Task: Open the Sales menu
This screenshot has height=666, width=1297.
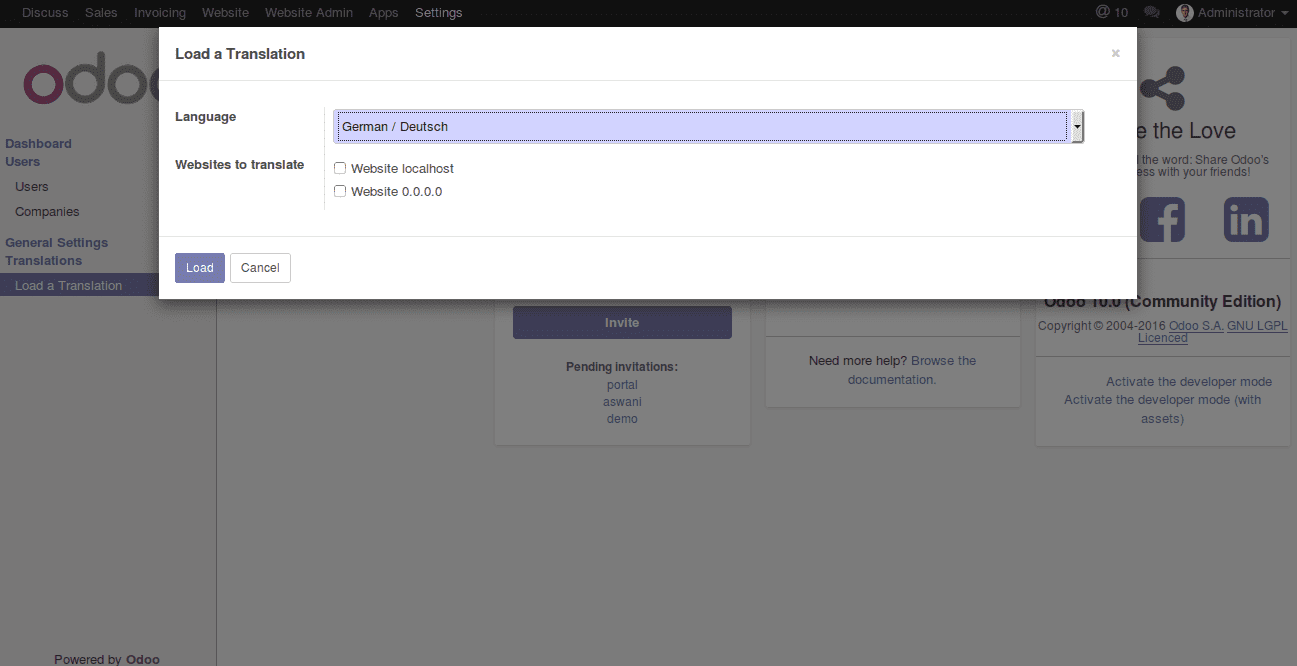Action: pyautogui.click(x=101, y=13)
